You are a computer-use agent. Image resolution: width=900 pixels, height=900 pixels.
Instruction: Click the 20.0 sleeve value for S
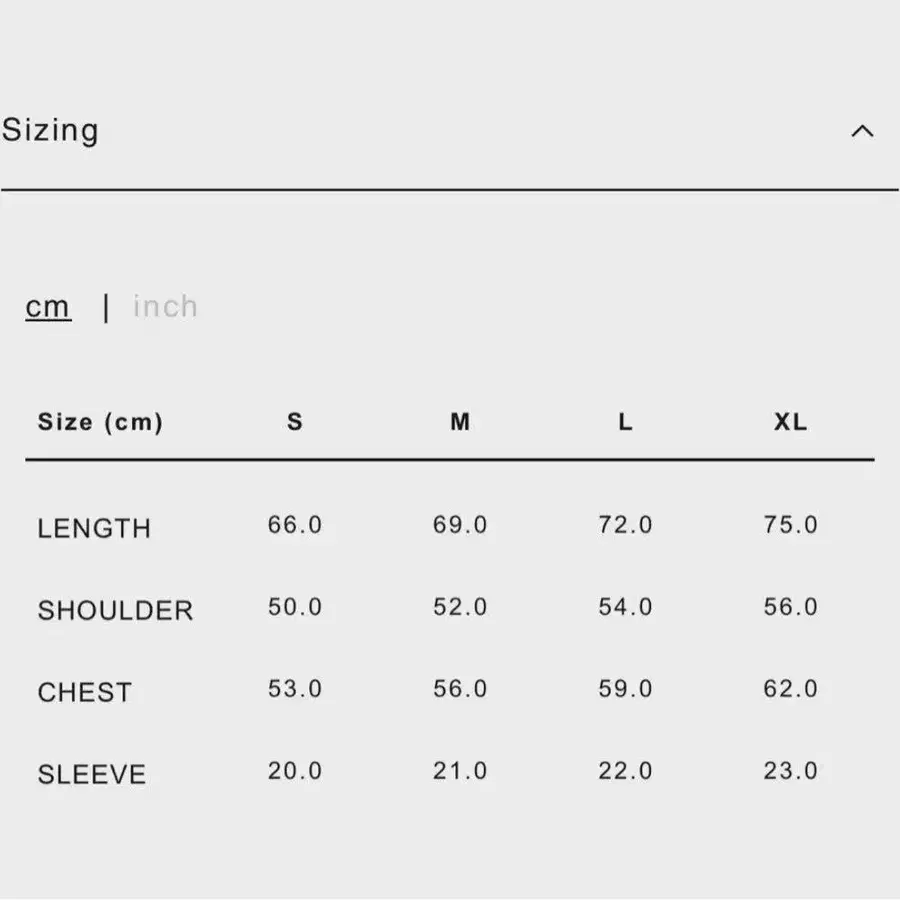(x=294, y=771)
